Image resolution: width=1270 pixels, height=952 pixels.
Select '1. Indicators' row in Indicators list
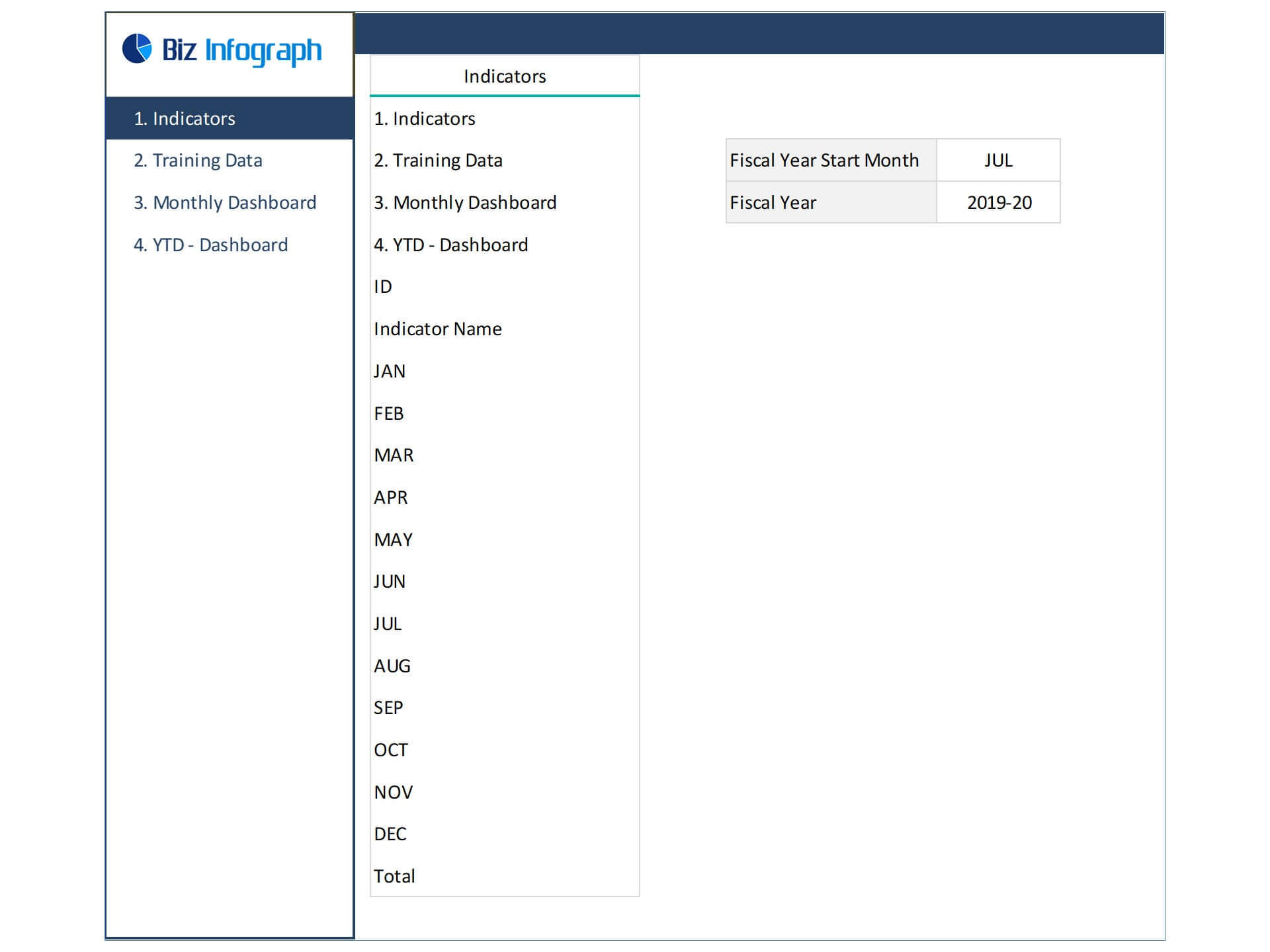(x=505, y=118)
